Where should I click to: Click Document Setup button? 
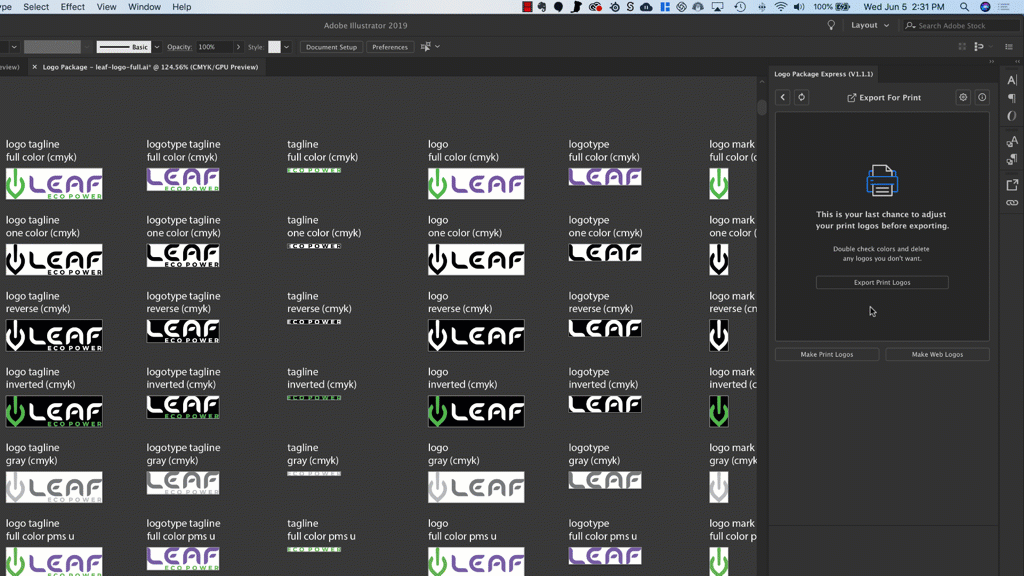coord(331,47)
